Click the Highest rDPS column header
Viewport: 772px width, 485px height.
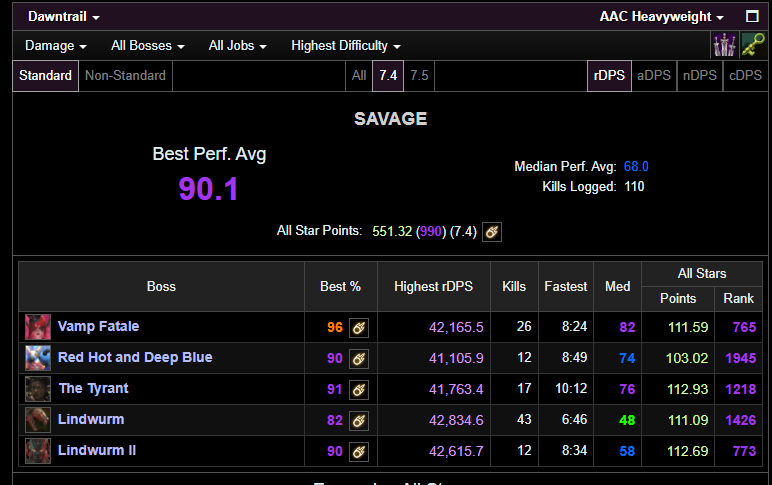click(433, 287)
